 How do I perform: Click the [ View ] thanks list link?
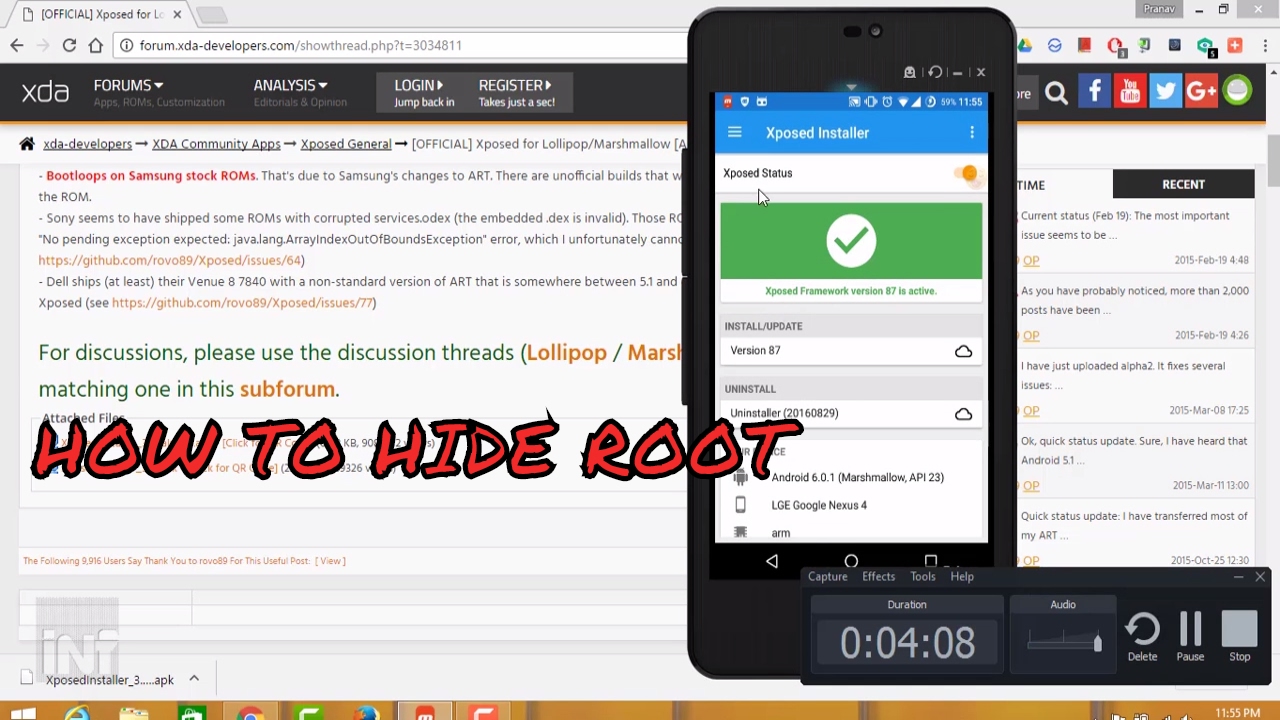point(330,561)
